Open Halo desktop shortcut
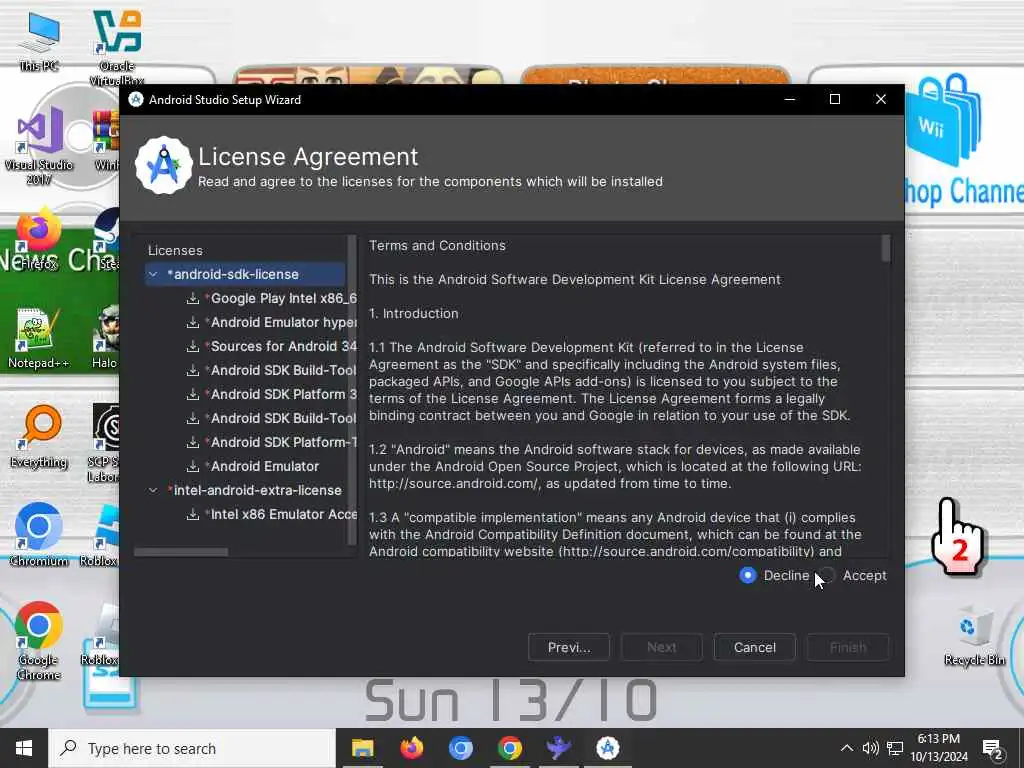The height and width of the screenshot is (768, 1024). [x=104, y=339]
